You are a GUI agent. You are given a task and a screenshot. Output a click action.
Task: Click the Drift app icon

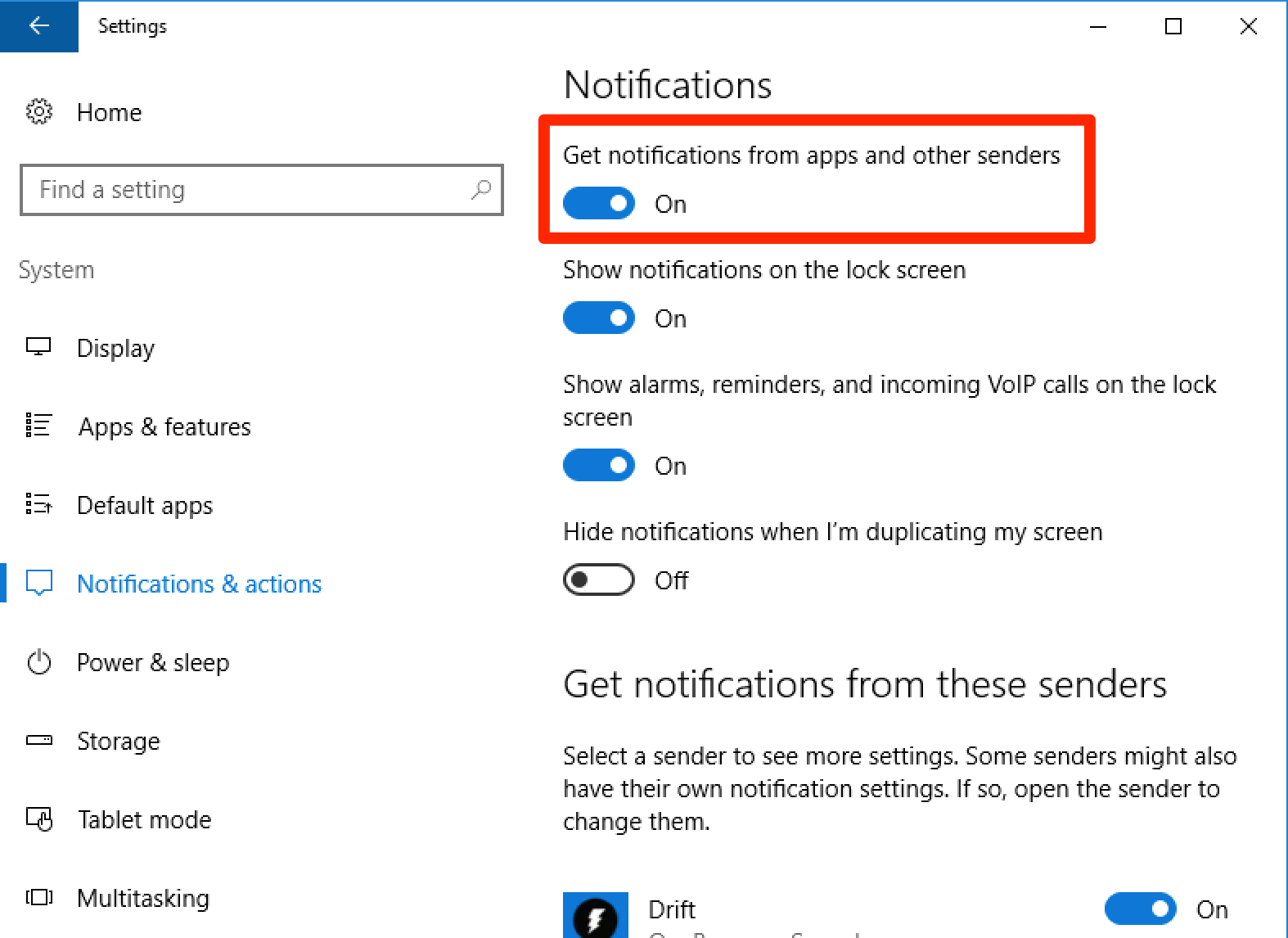pos(596,915)
